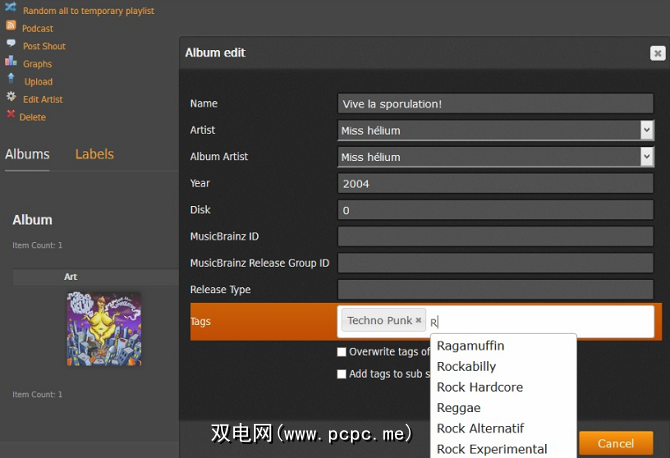The width and height of the screenshot is (670, 458).
Task: Switch to the Albums tab
Action: point(27,154)
